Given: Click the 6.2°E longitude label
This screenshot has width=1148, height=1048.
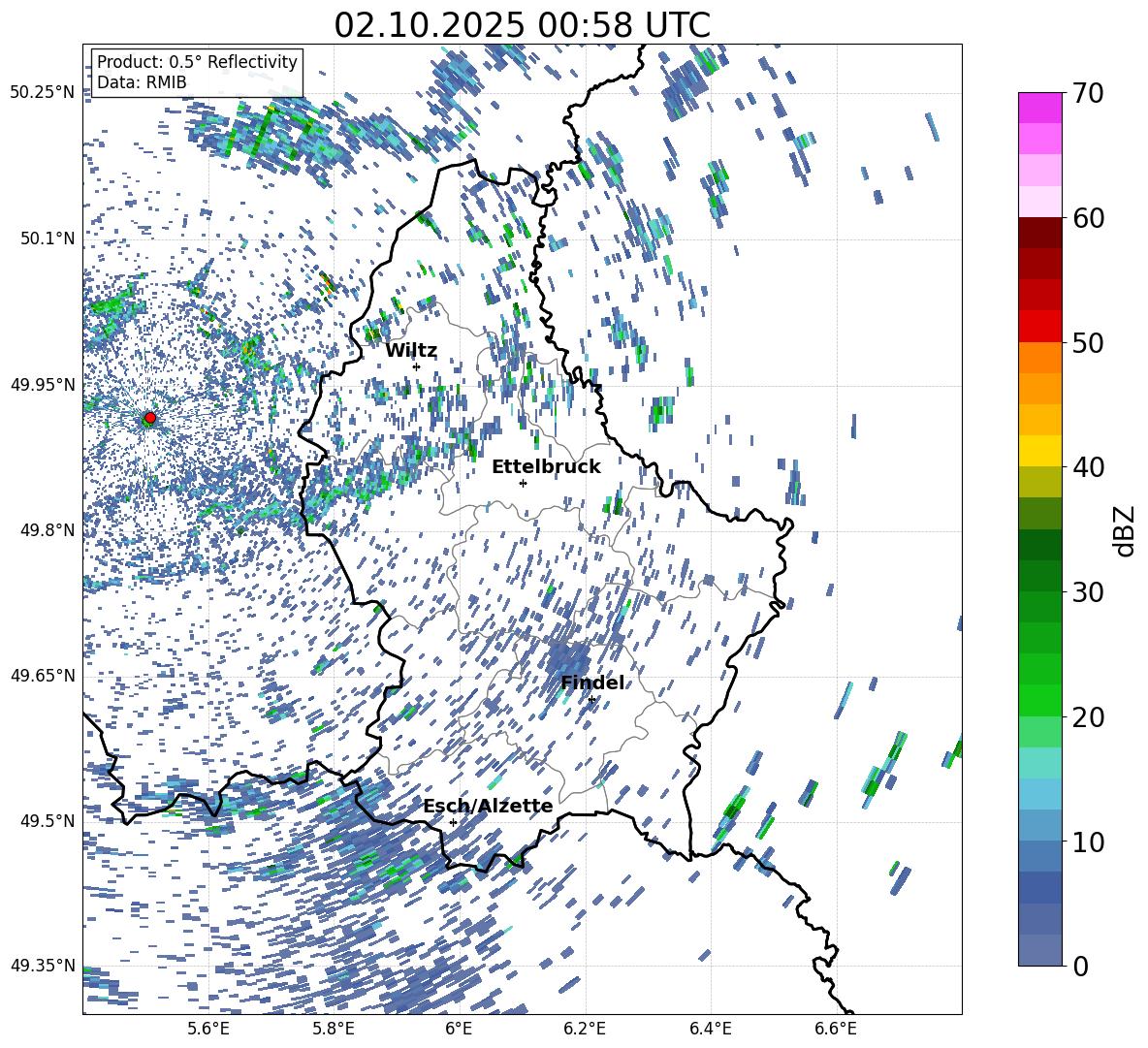Looking at the screenshot, I should click(585, 1030).
